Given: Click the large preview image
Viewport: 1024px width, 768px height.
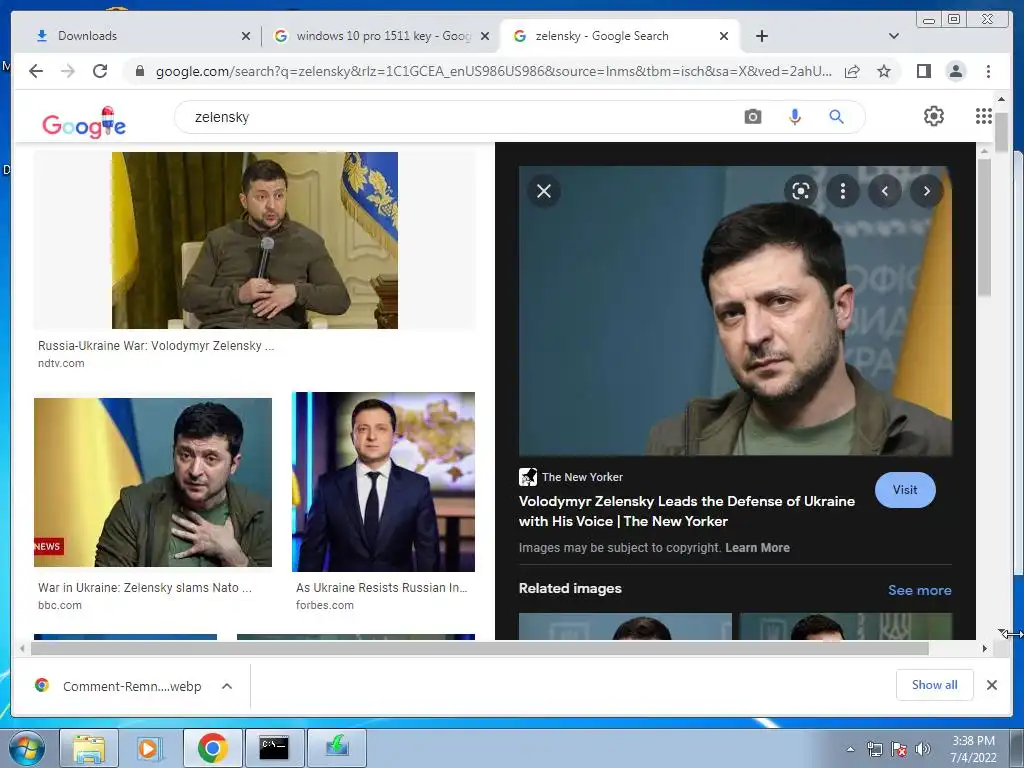Looking at the screenshot, I should coord(735,311).
